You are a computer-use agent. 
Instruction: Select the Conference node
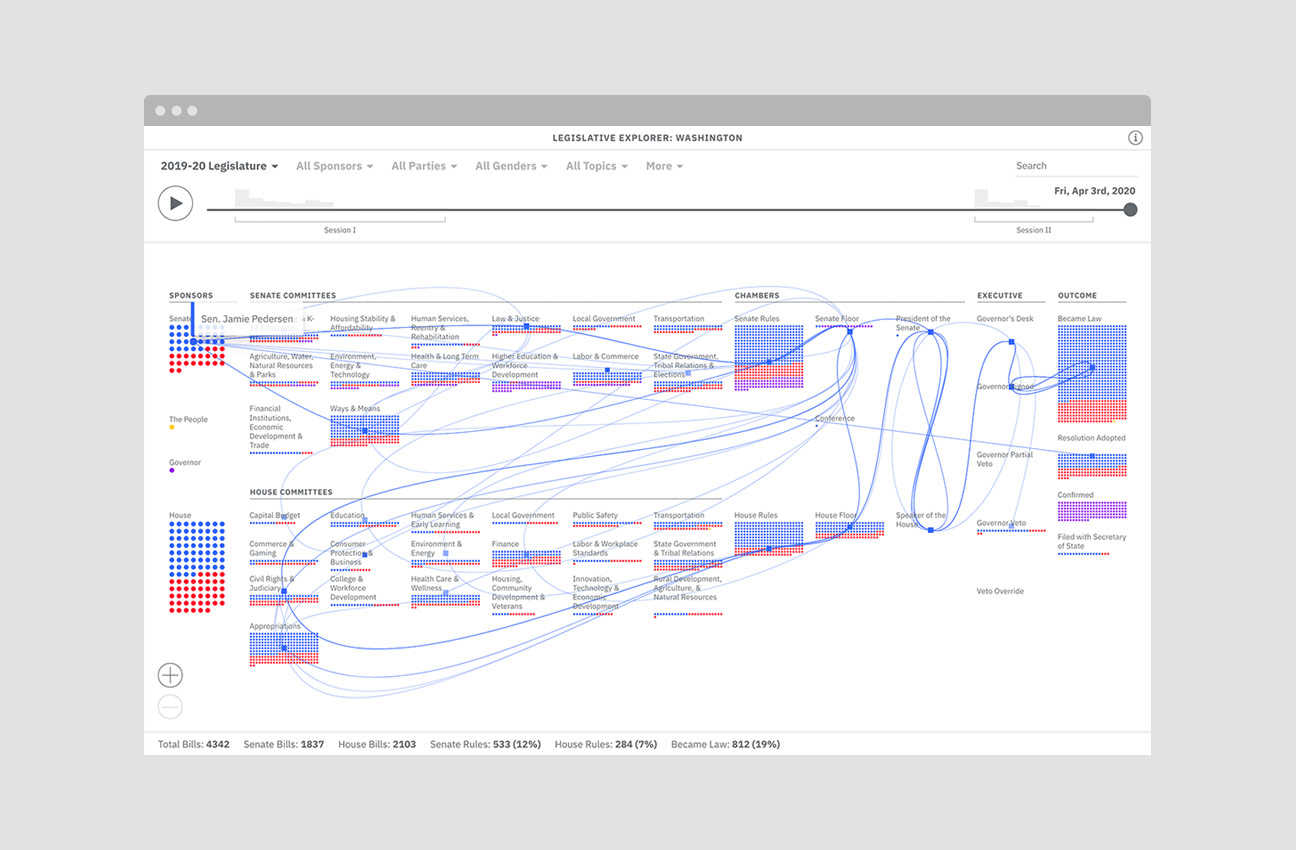835,421
